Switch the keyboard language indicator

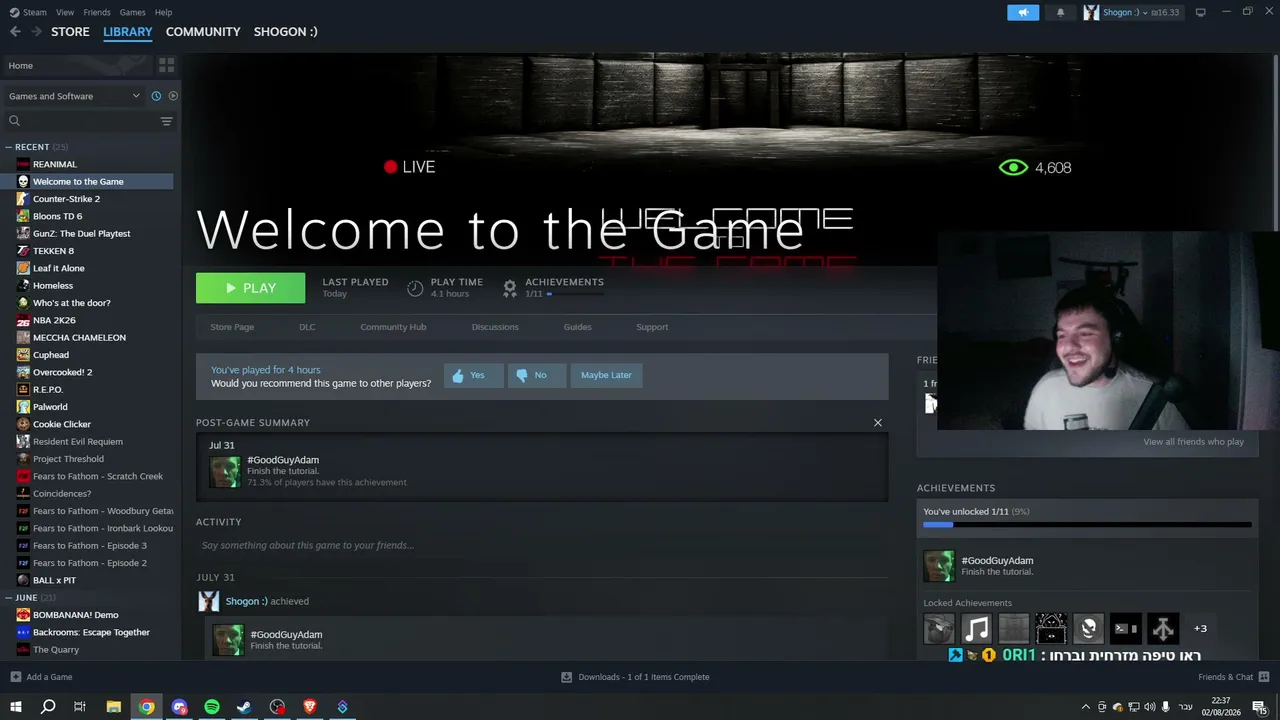point(1186,707)
